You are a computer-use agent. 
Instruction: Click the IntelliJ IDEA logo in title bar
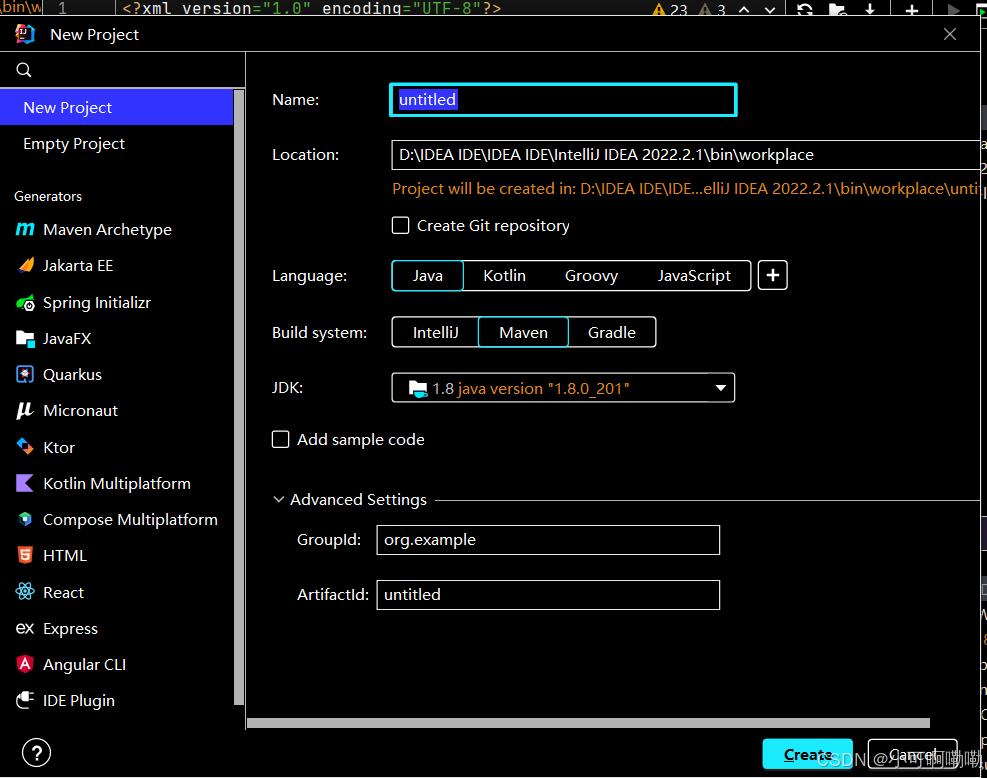pyautogui.click(x=25, y=34)
